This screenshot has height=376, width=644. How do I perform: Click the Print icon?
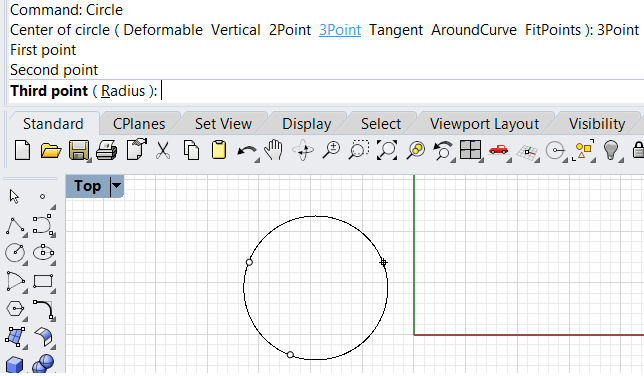click(106, 150)
